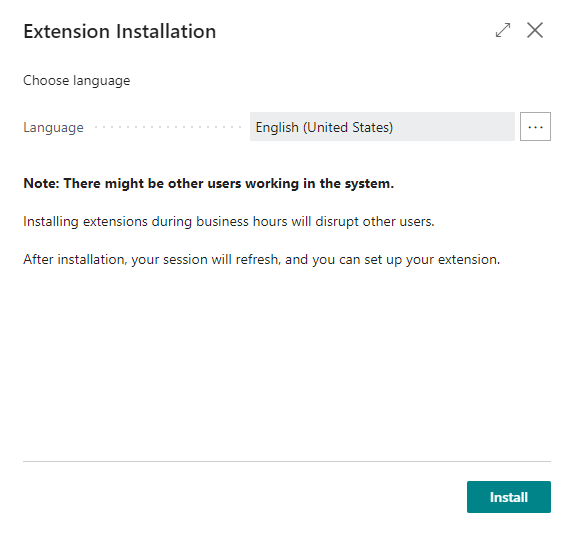The height and width of the screenshot is (536, 573).
Task: Toggle the diagonal arrows expand icon
Action: tap(503, 30)
